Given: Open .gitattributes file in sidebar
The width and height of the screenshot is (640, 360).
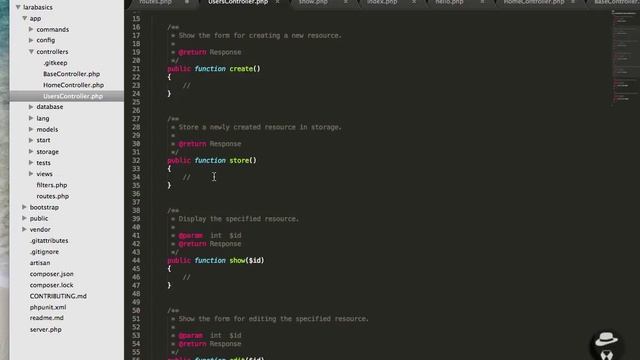Looking at the screenshot, I should coord(49,240).
